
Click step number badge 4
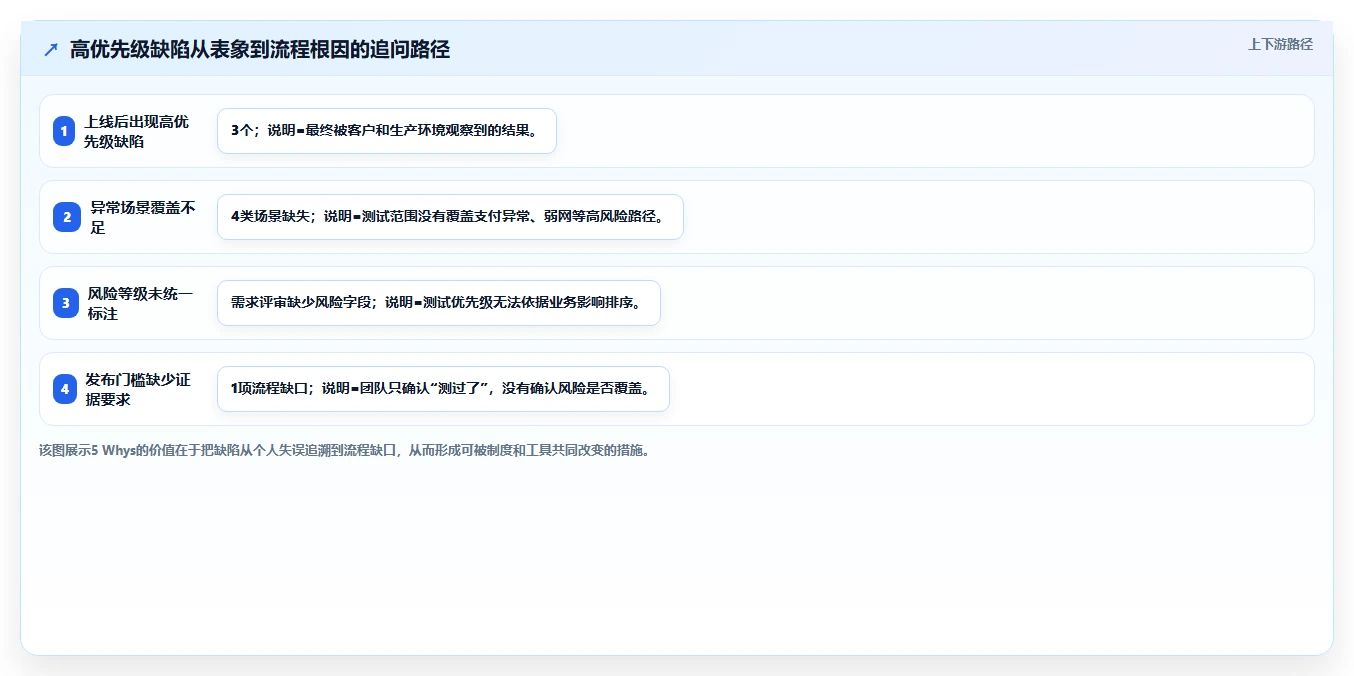64,389
